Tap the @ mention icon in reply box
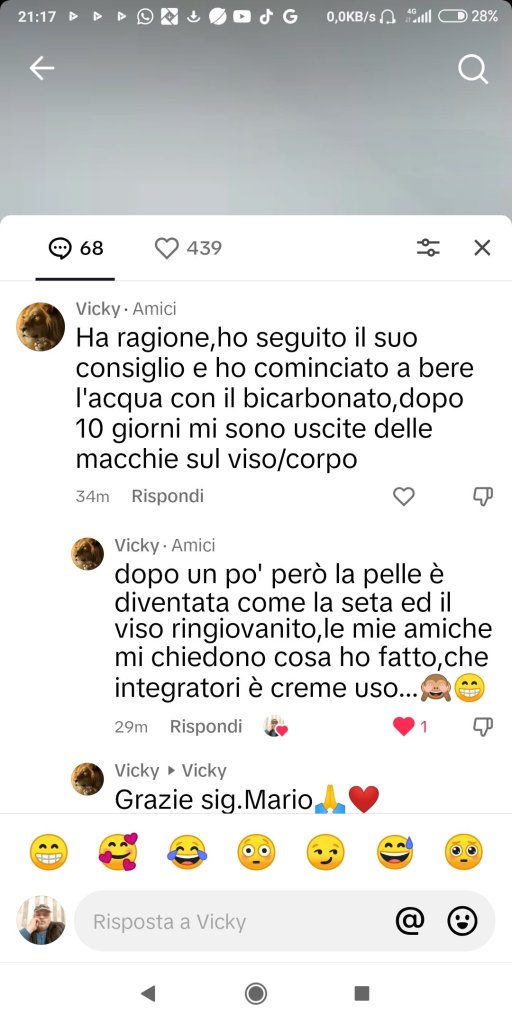Image resolution: width=512 pixels, height=1024 pixels. (x=410, y=921)
